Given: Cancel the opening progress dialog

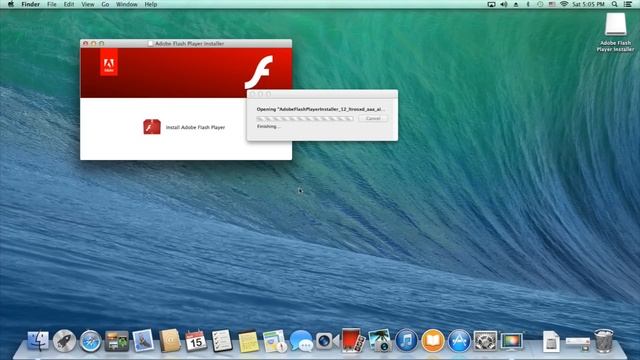Looking at the screenshot, I should point(373,118).
